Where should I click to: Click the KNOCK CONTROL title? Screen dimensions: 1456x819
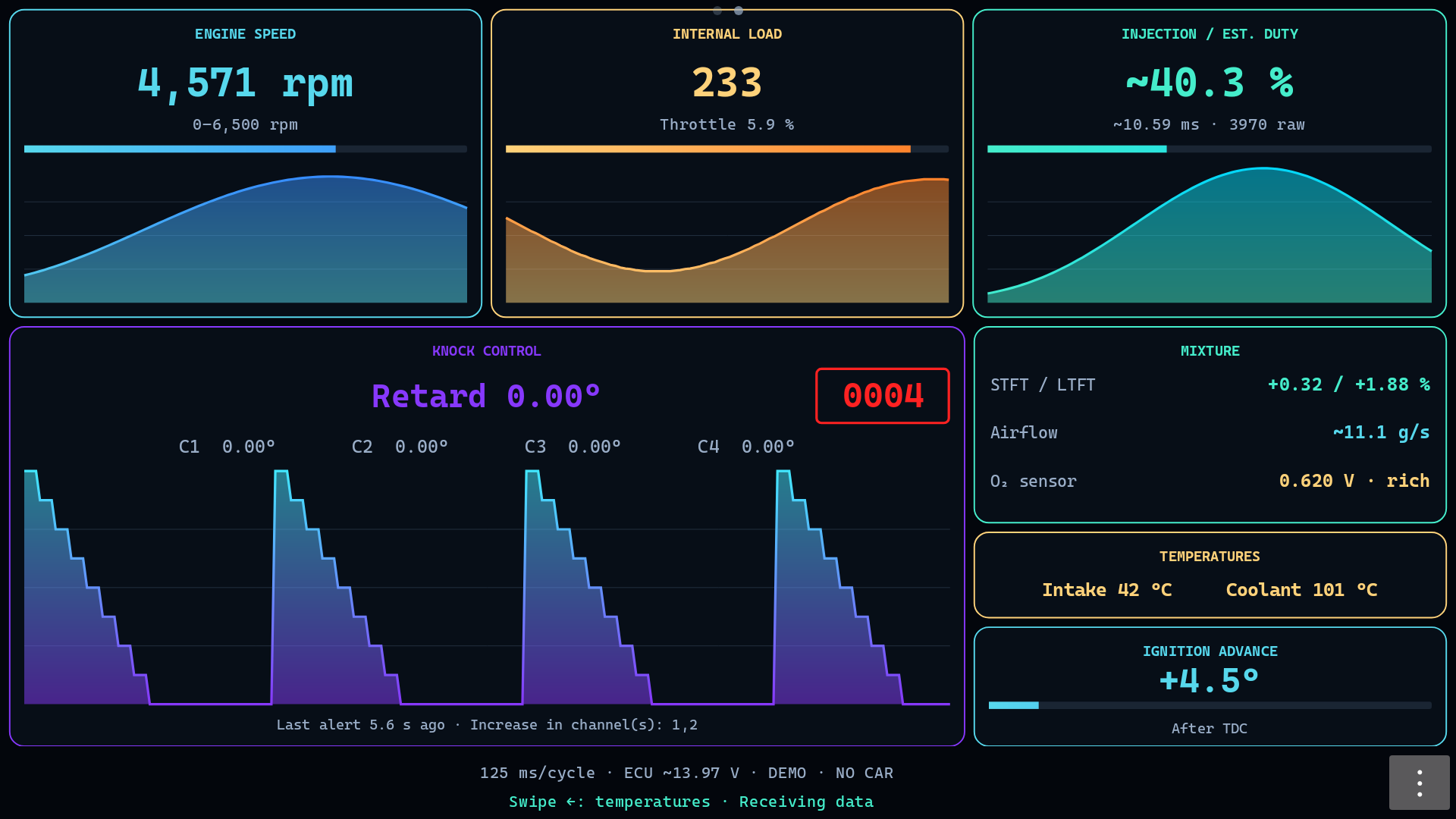click(x=487, y=351)
